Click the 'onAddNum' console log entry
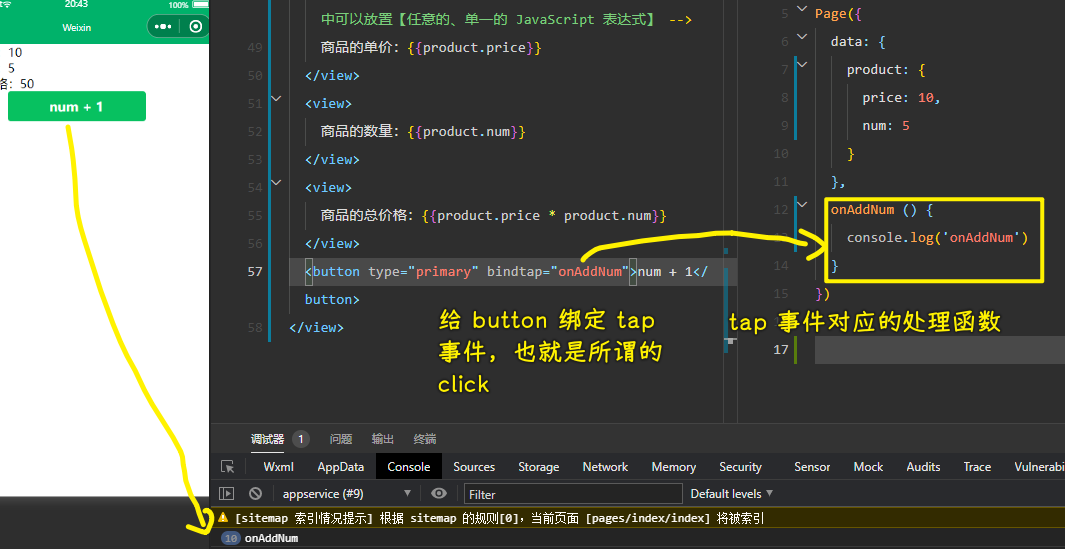Screen dimensions: 1065x549 [271, 538]
